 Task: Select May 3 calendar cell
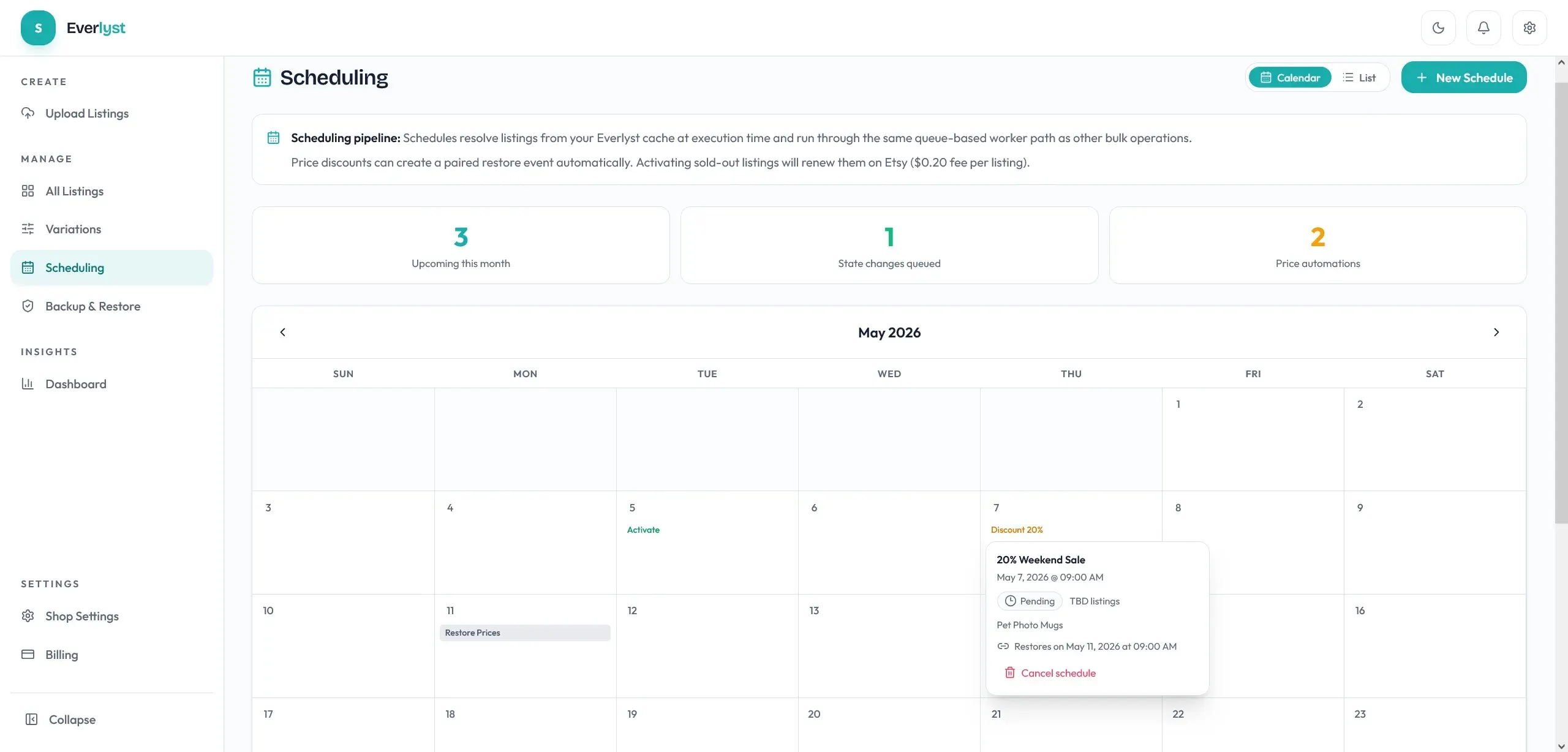[343, 543]
